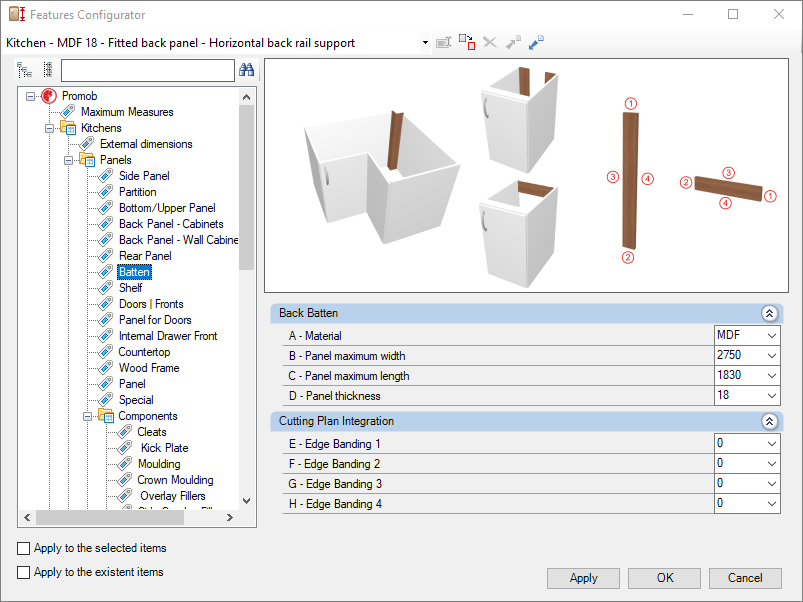This screenshot has height=602, width=803.
Task: Click the Apply button
Action: [x=583, y=578]
